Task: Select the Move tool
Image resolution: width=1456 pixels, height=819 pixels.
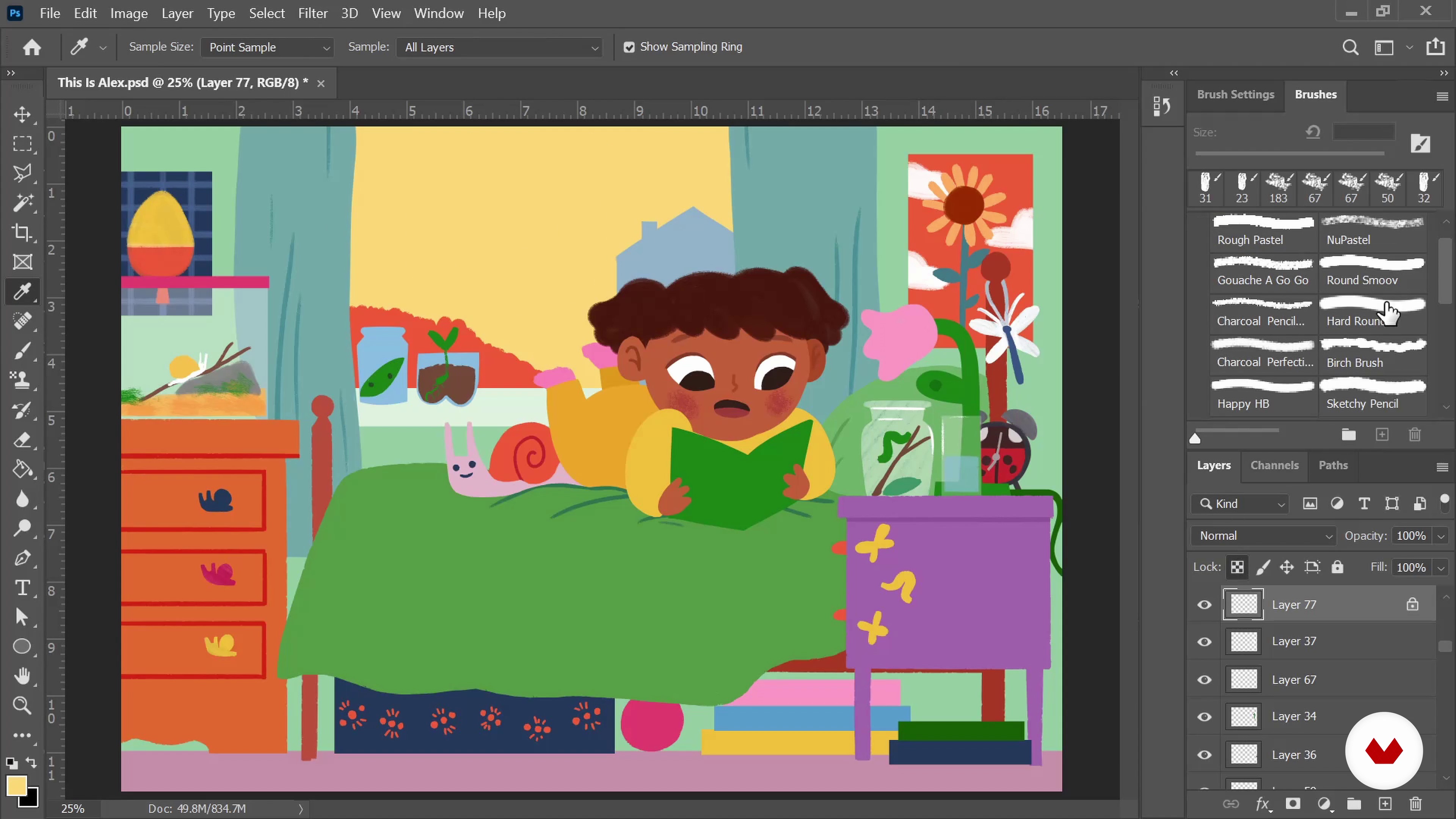Action: tap(22, 114)
